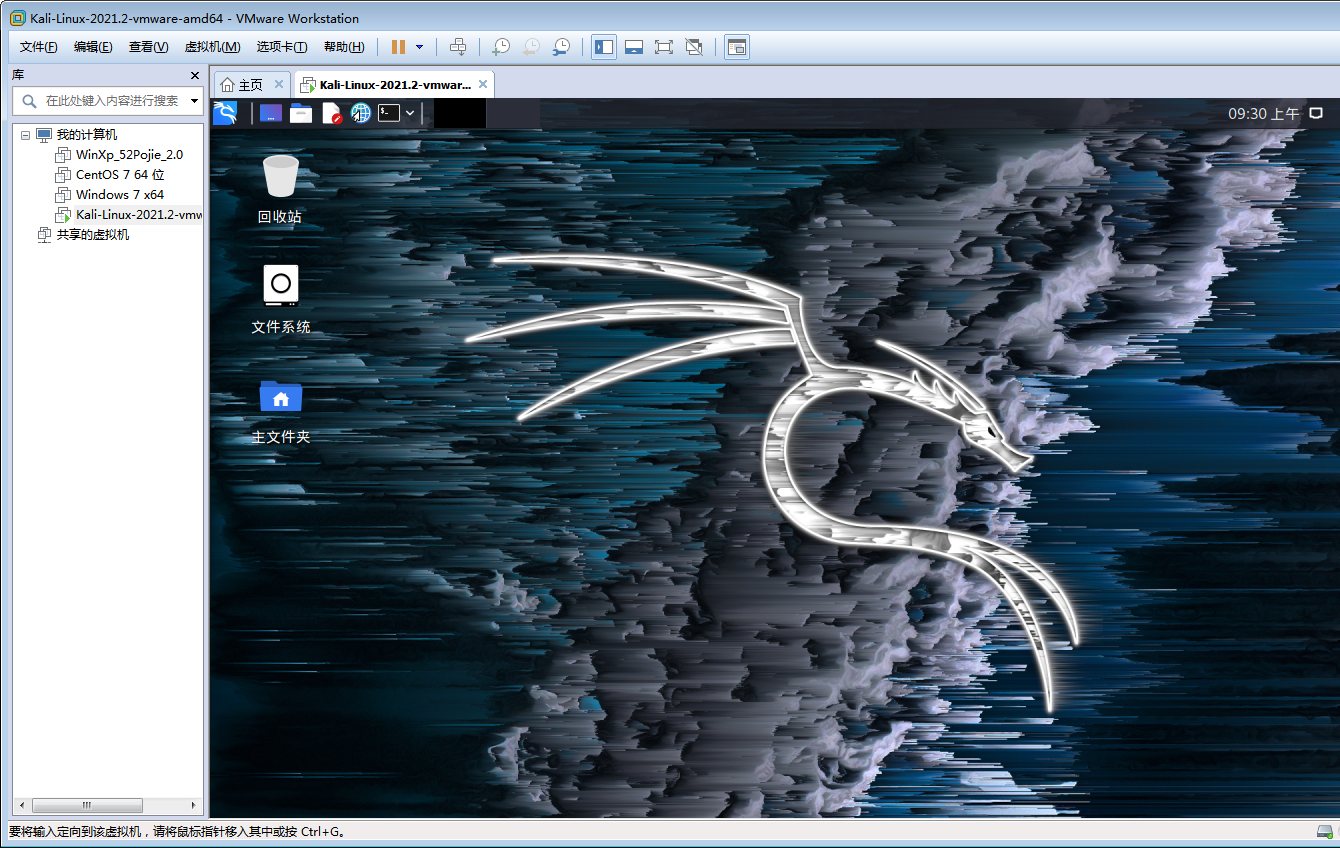The width and height of the screenshot is (1340, 848).
Task: Click the library scrollbar left arrow
Action: (x=21, y=805)
